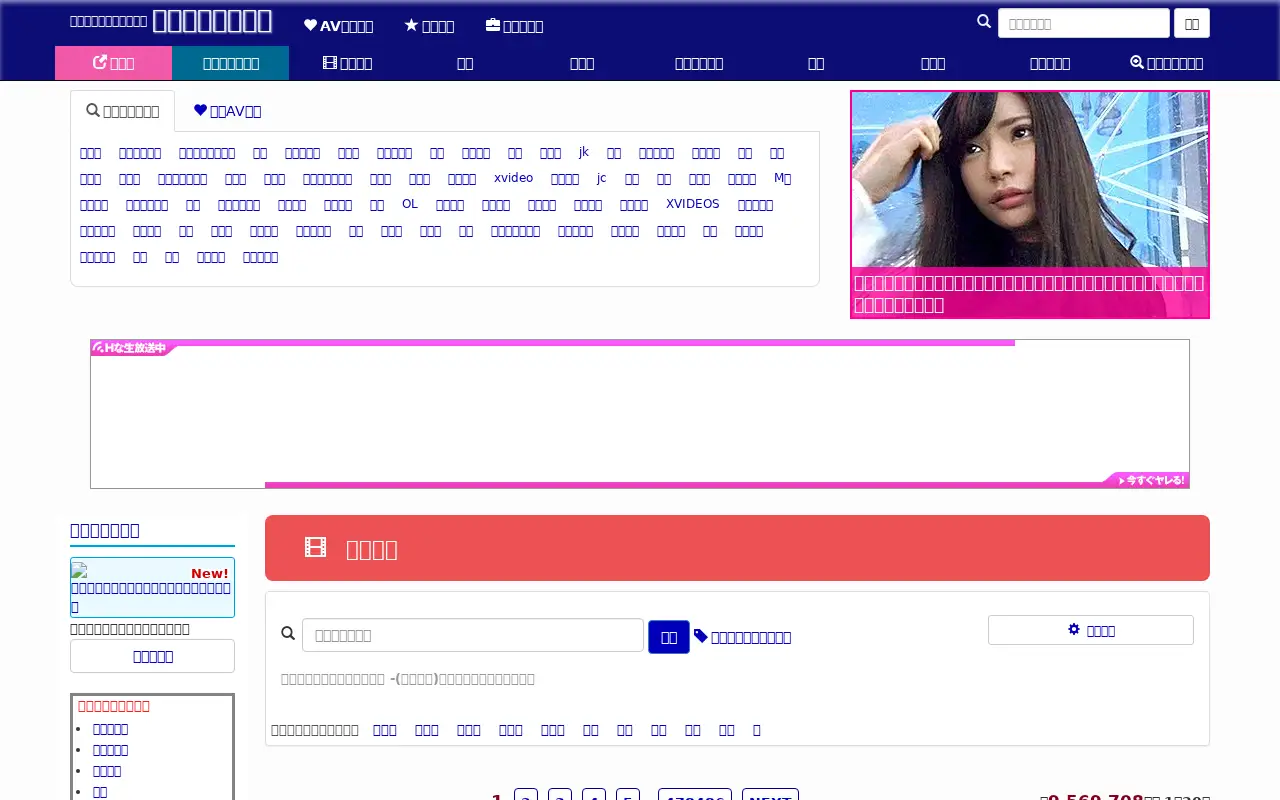This screenshot has height=800, width=1280.
Task: Switch to the magnifier-icon keyword tab
Action: [x=122, y=111]
